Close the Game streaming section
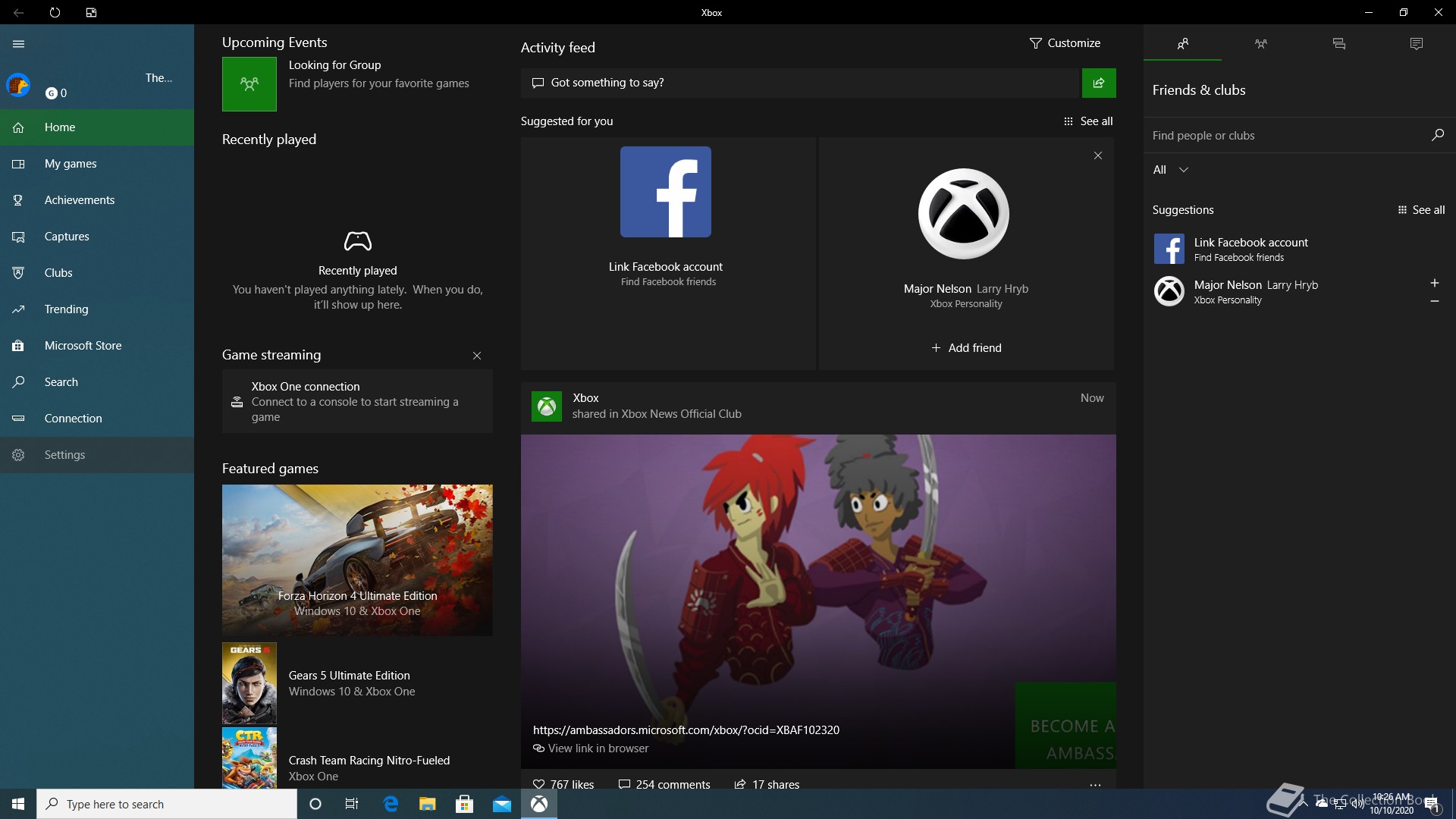This screenshot has height=819, width=1456. (477, 356)
